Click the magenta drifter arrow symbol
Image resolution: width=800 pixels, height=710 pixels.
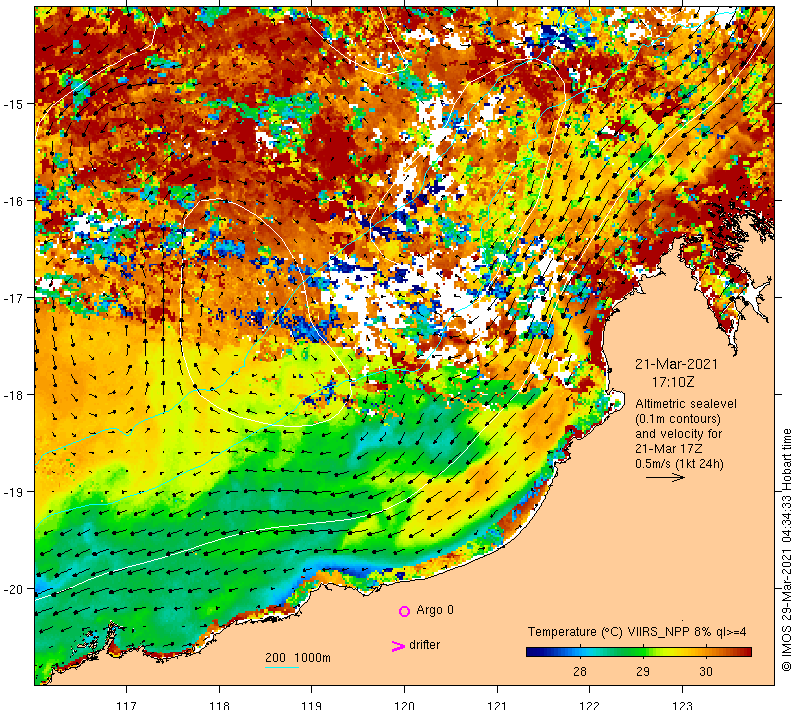point(398,646)
